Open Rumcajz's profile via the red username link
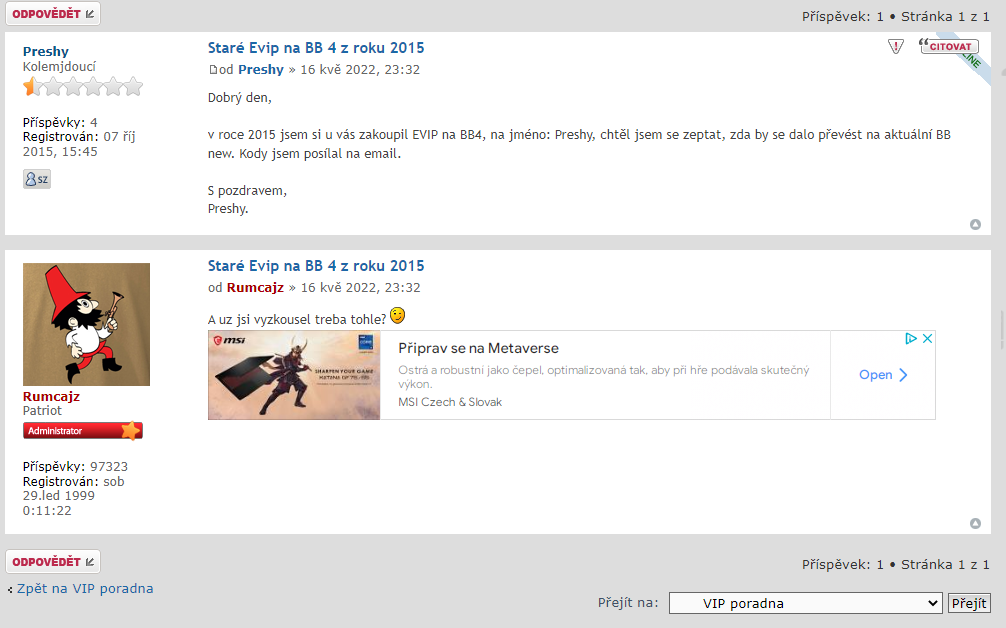The image size is (1006, 628). coord(51,396)
